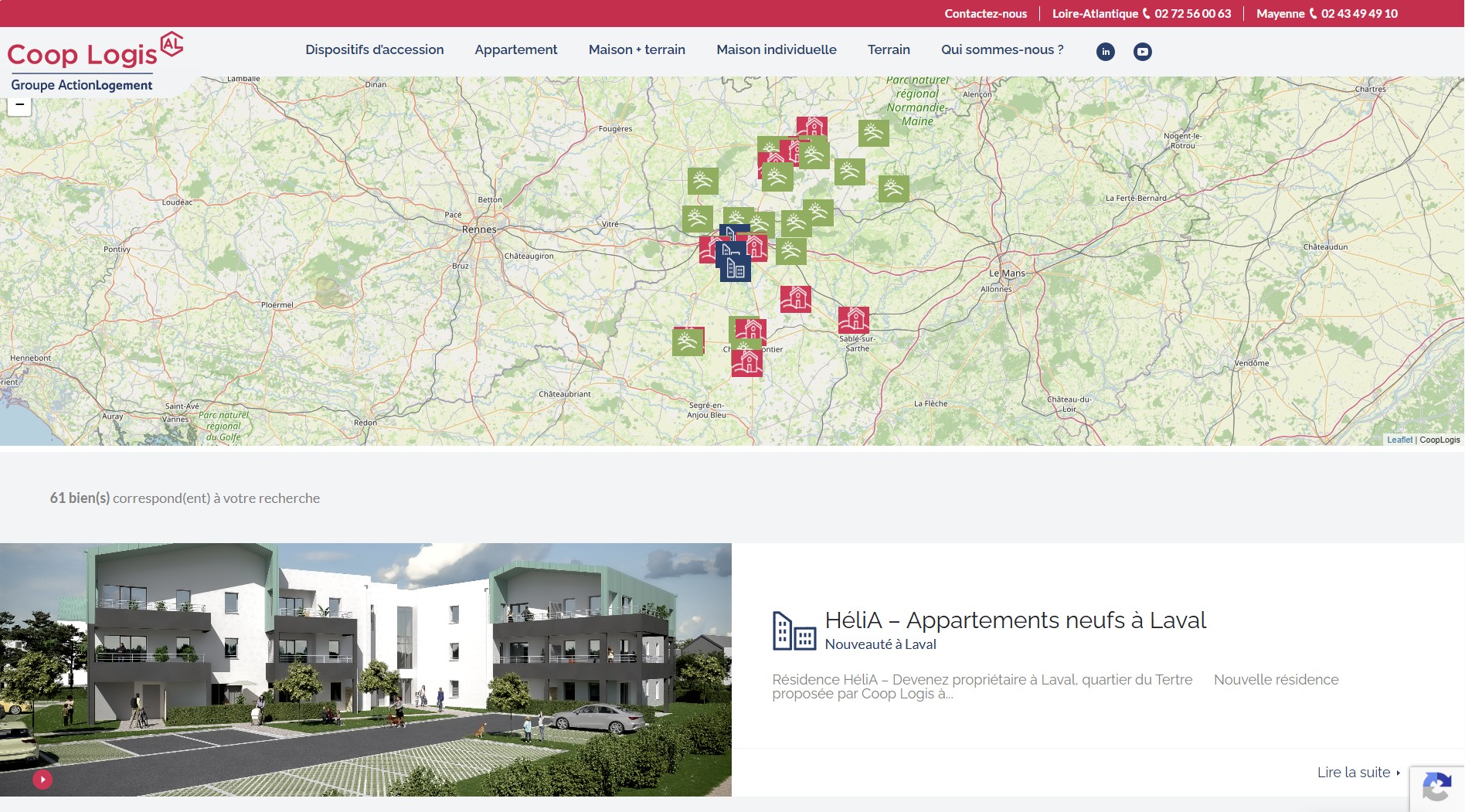Screen dimensions: 1465x812
Task: Open the Dispositifs d'accession menu
Action: tap(375, 49)
